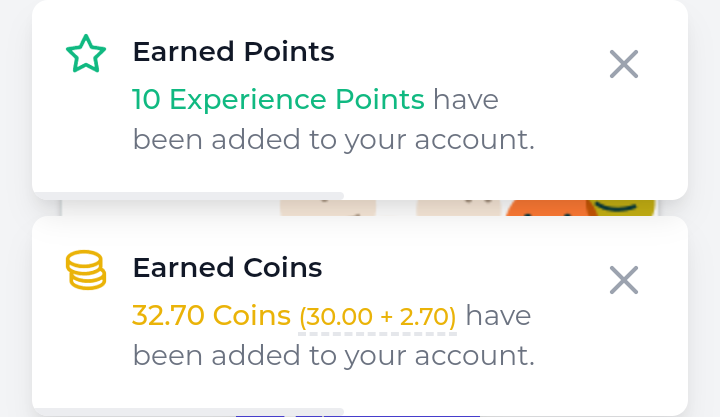This screenshot has width=720, height=417.
Task: Click the Earned Points timer progress bar
Action: pyautogui.click(x=188, y=195)
